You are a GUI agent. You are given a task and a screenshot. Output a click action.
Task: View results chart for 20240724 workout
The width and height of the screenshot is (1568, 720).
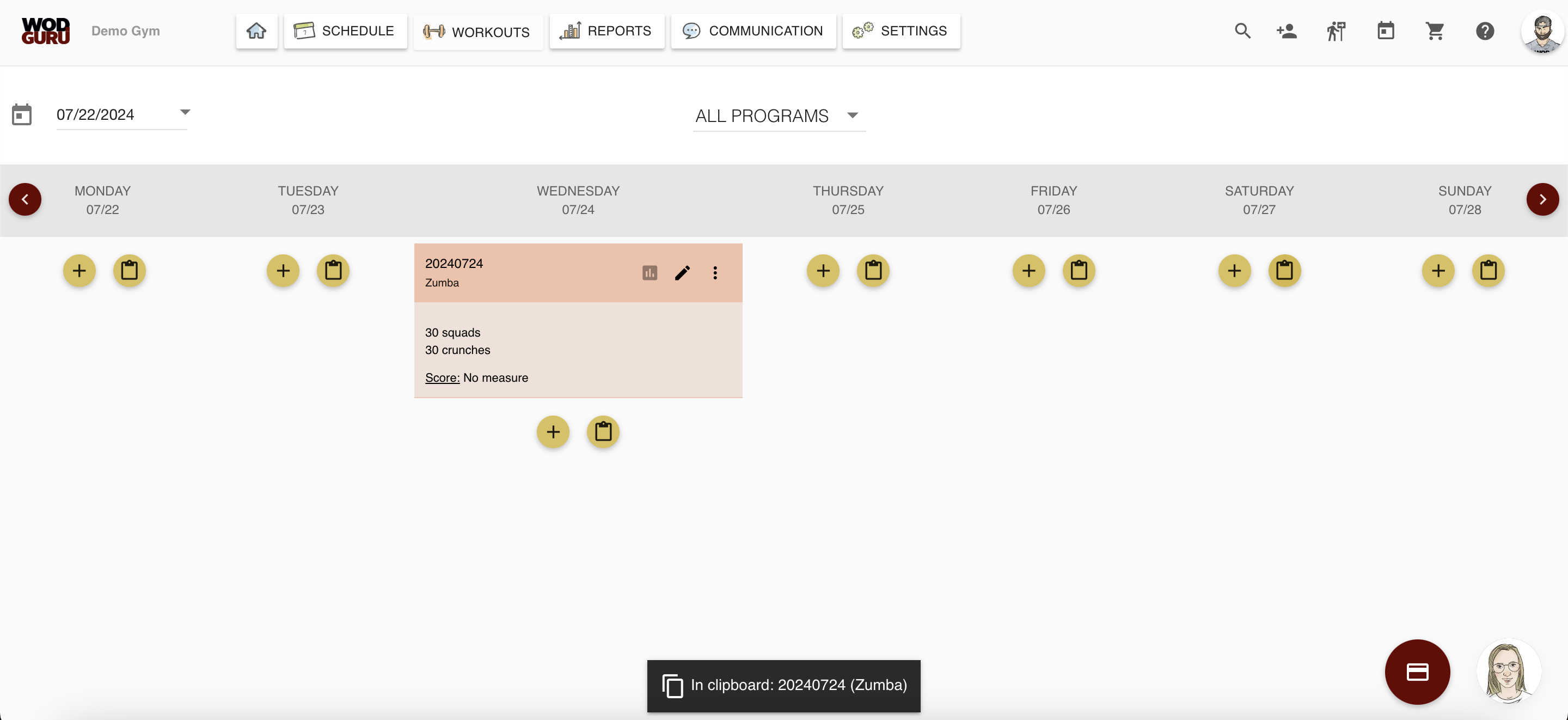click(x=650, y=273)
